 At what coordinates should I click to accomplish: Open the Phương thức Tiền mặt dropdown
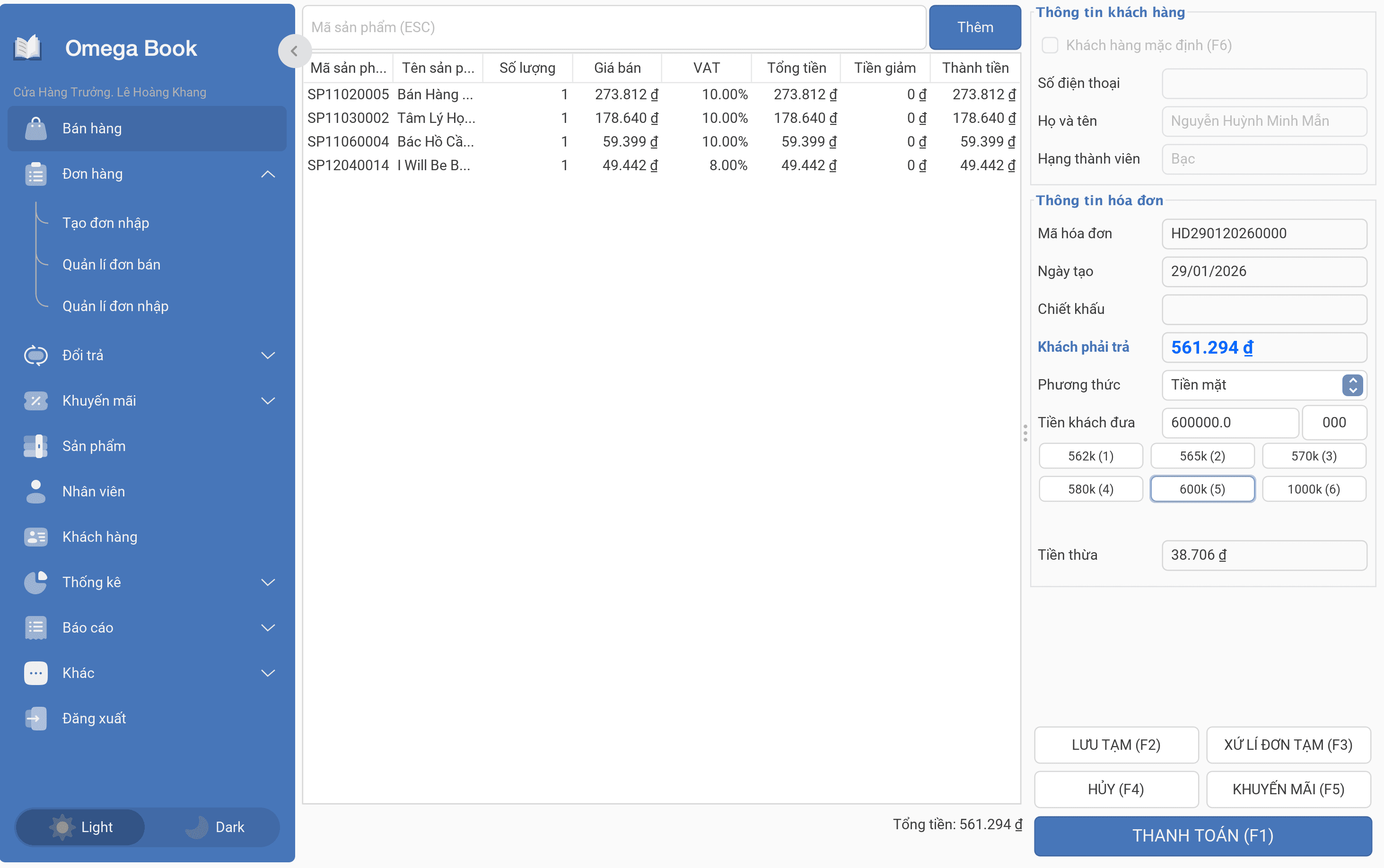click(x=1264, y=385)
